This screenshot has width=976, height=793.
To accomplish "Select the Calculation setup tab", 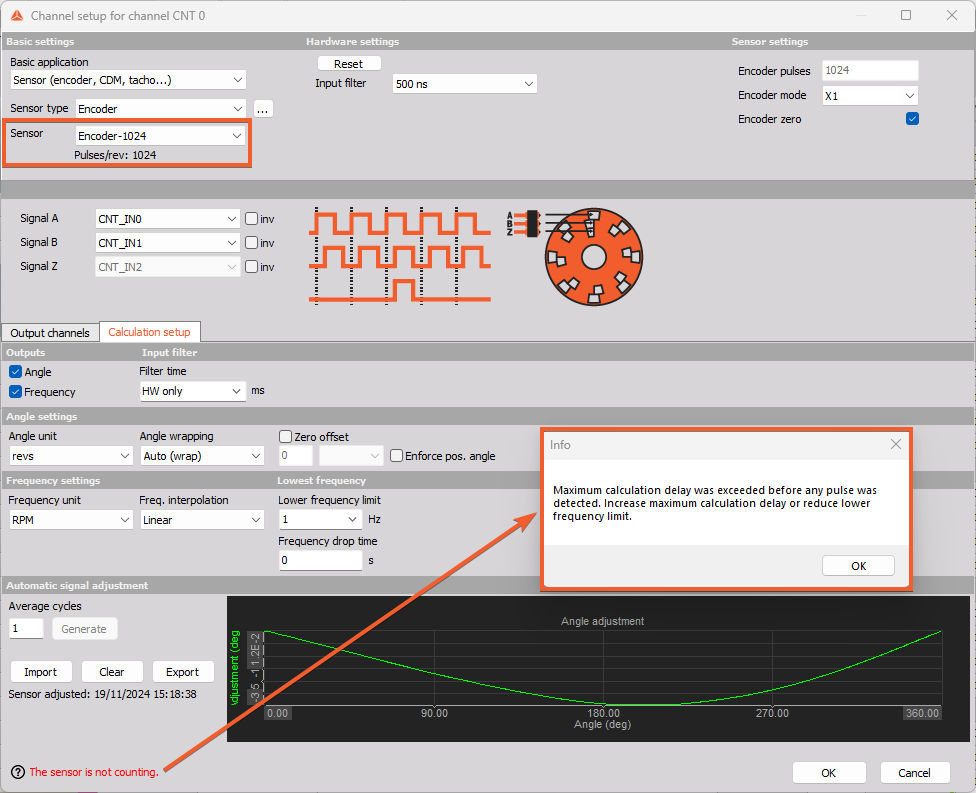I will point(149,332).
